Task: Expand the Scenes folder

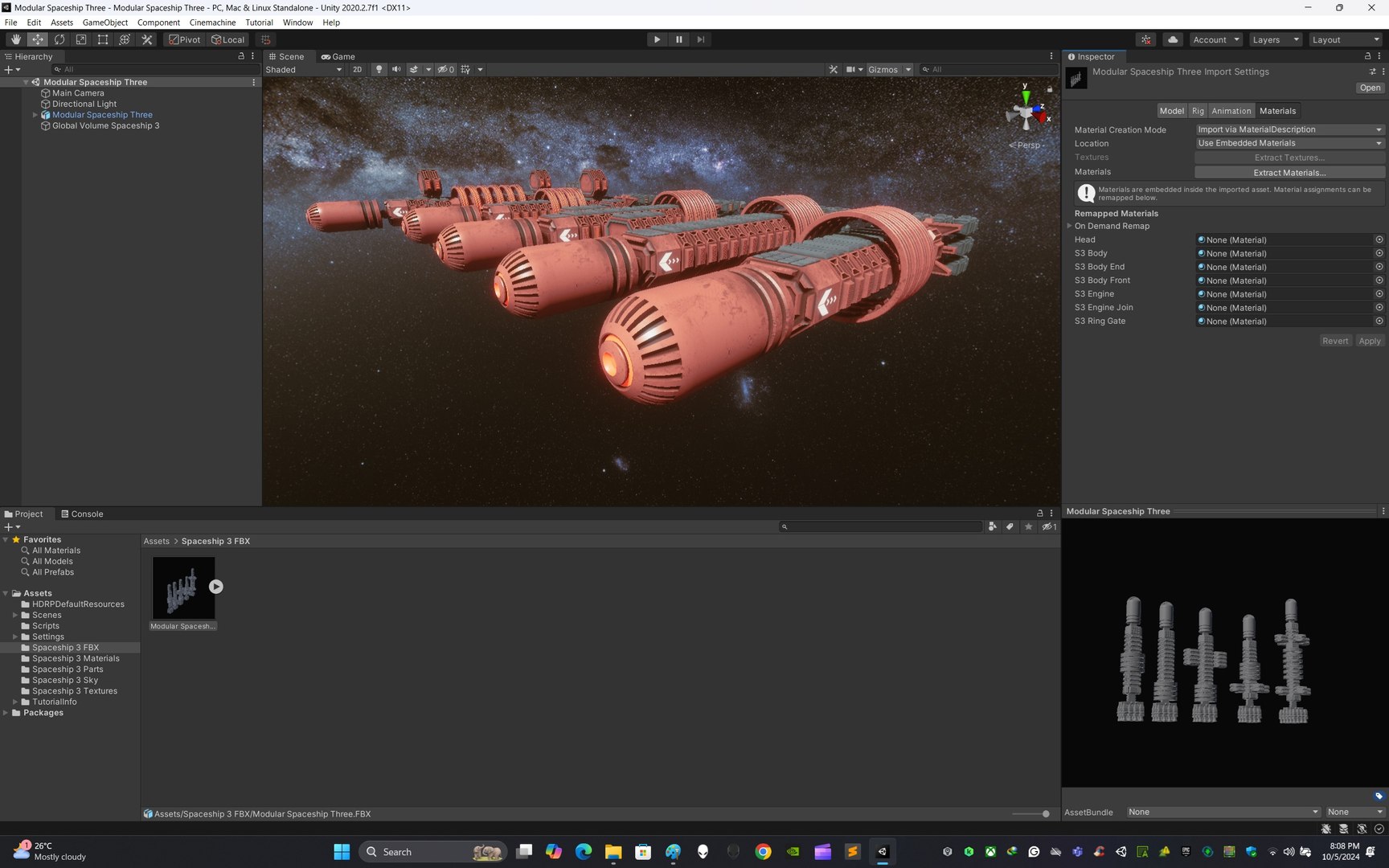Action: pyautogui.click(x=15, y=615)
